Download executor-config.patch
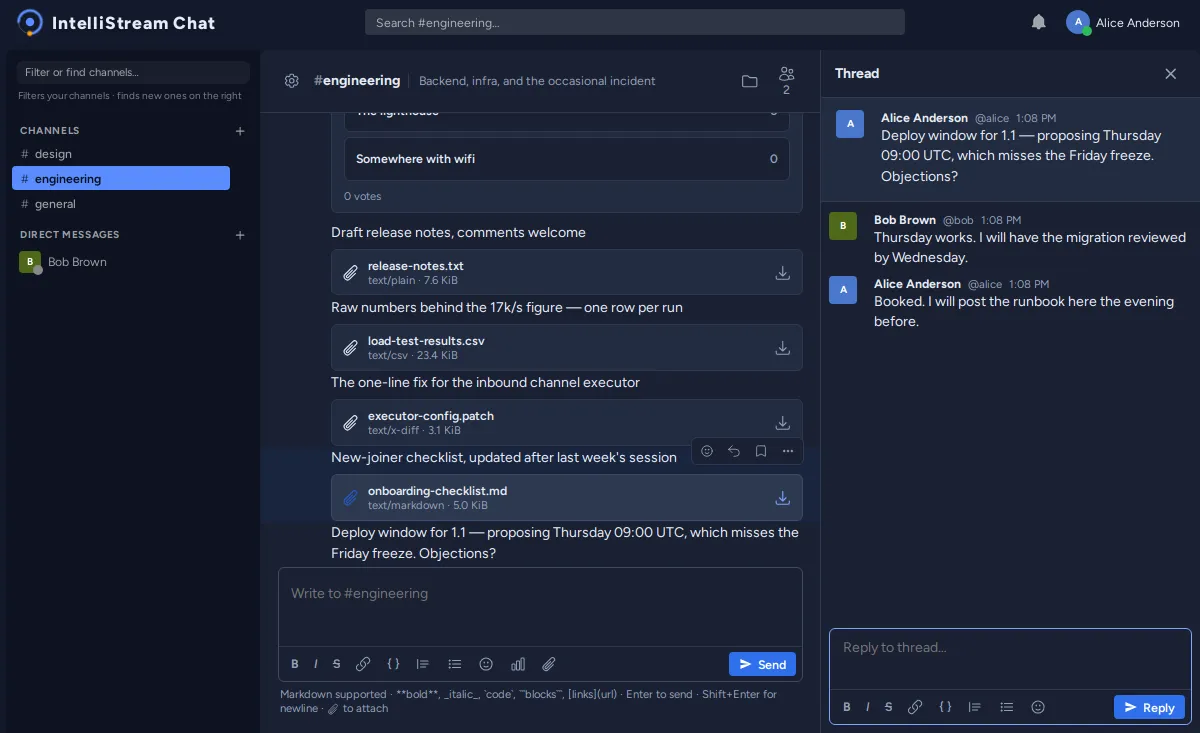1200x733 pixels. (782, 423)
